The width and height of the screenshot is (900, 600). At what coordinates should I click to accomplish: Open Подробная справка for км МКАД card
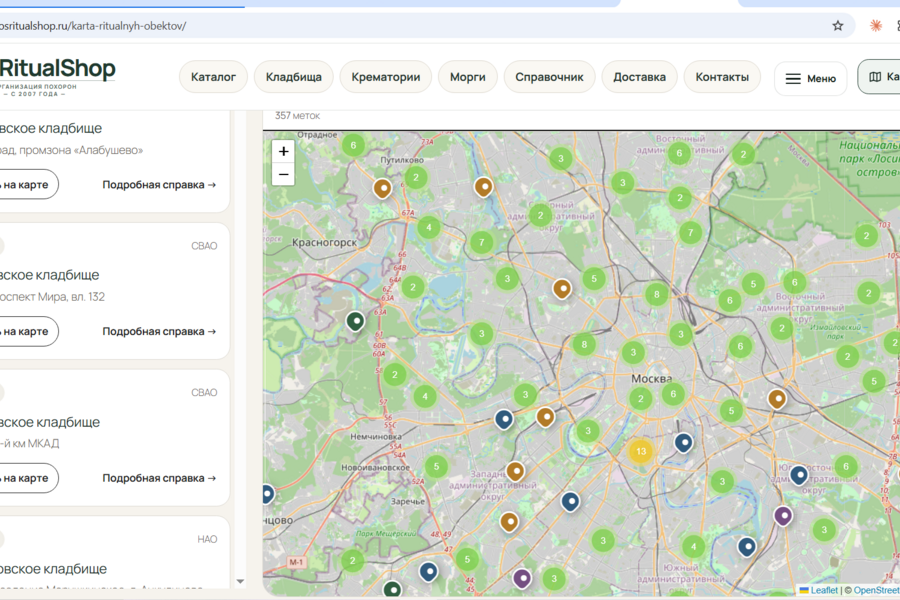point(159,478)
